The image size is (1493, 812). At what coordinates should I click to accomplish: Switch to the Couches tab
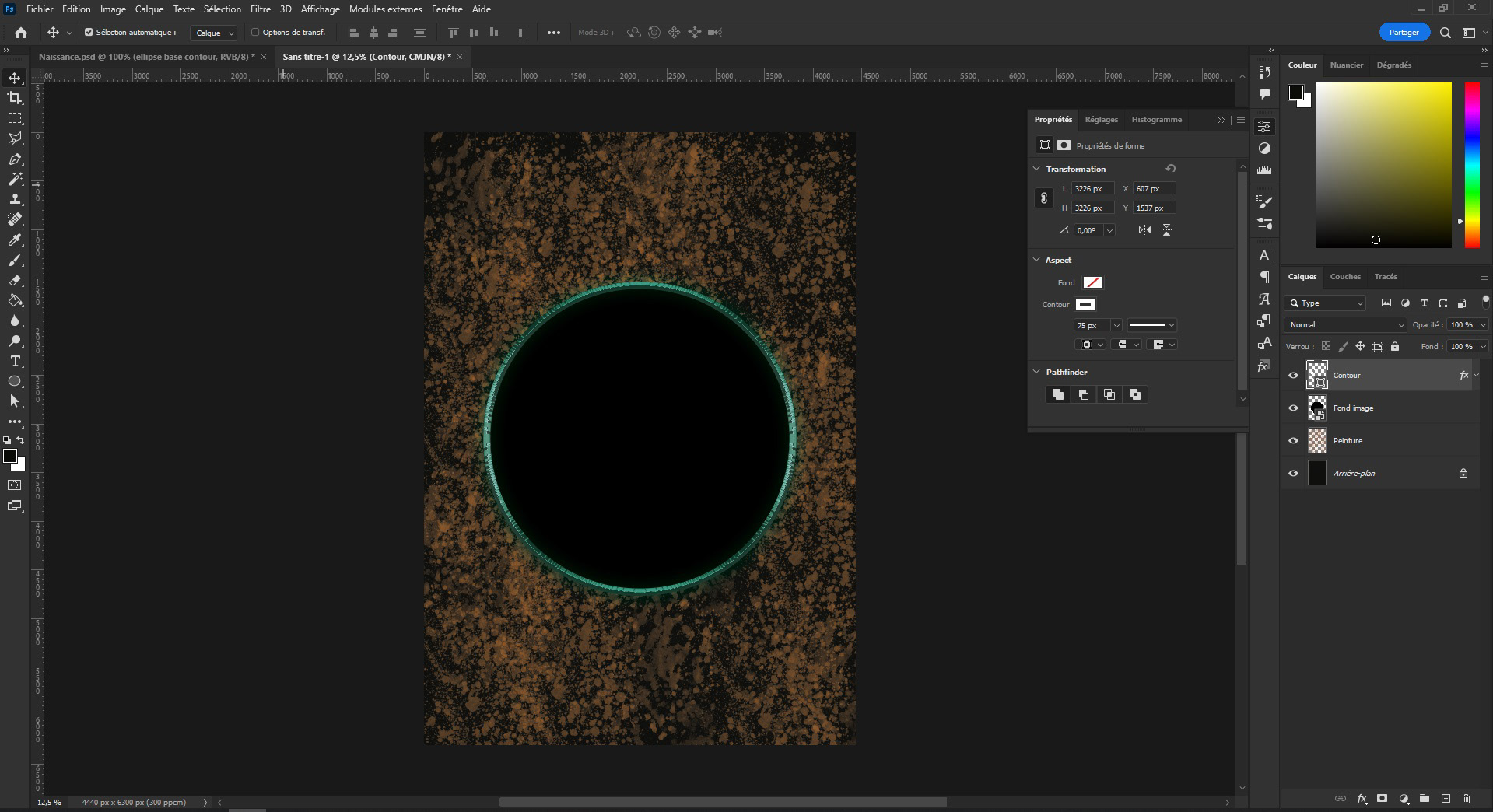[x=1345, y=277]
